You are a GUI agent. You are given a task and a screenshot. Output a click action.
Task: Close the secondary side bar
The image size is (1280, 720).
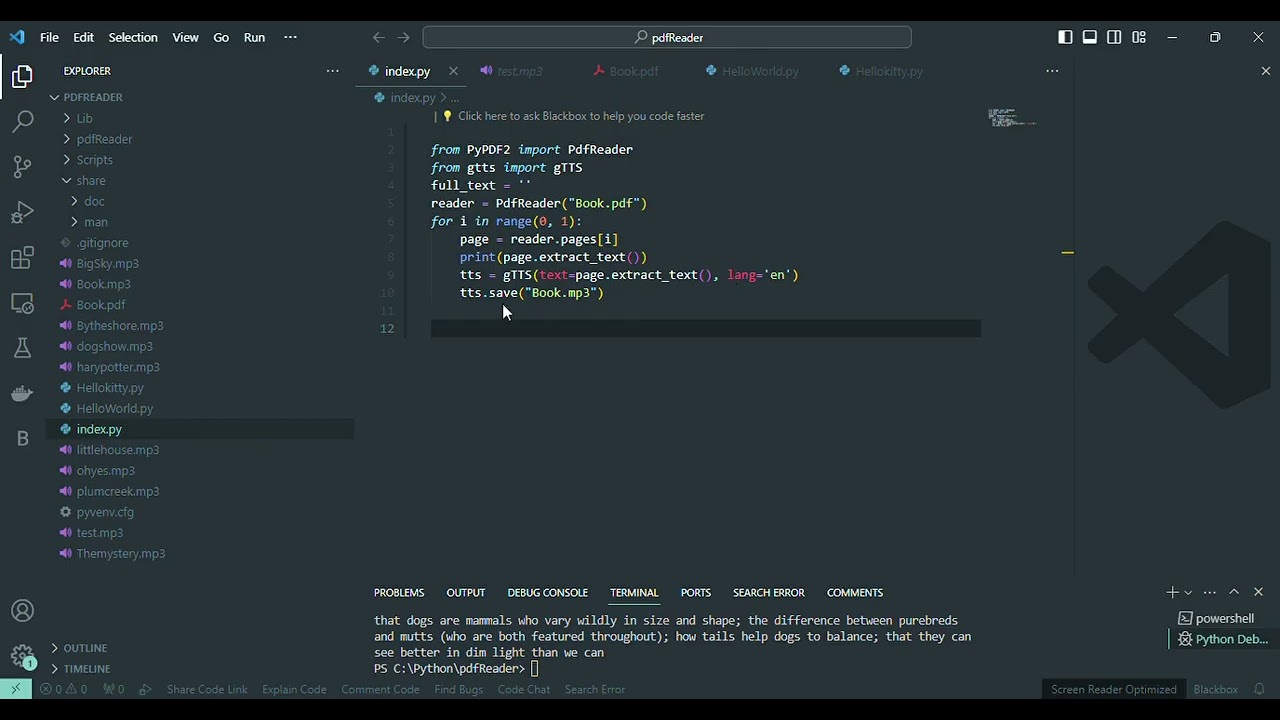tap(1266, 71)
